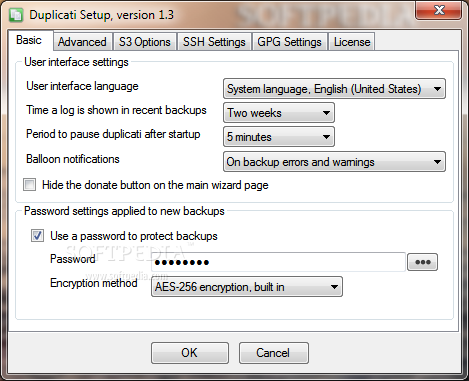Select the Basic tab

[x=29, y=40]
